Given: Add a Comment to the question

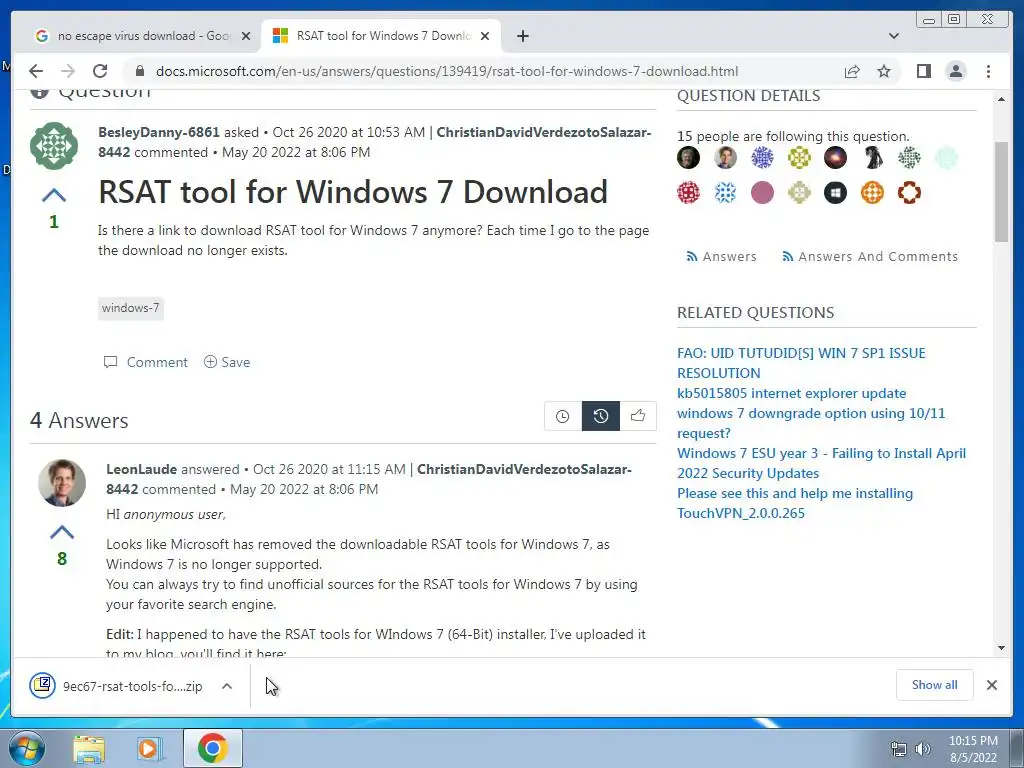Looking at the screenshot, I should click(x=146, y=362).
